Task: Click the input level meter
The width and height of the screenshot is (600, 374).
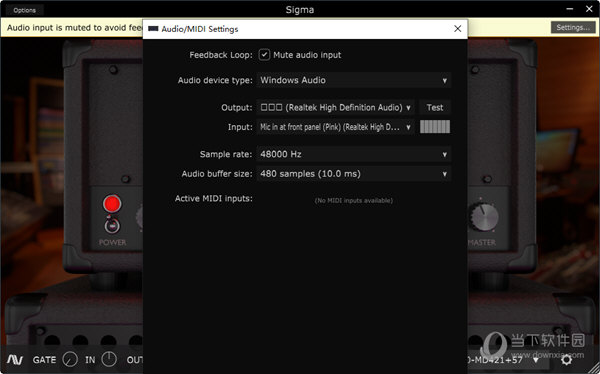Action: (x=435, y=127)
